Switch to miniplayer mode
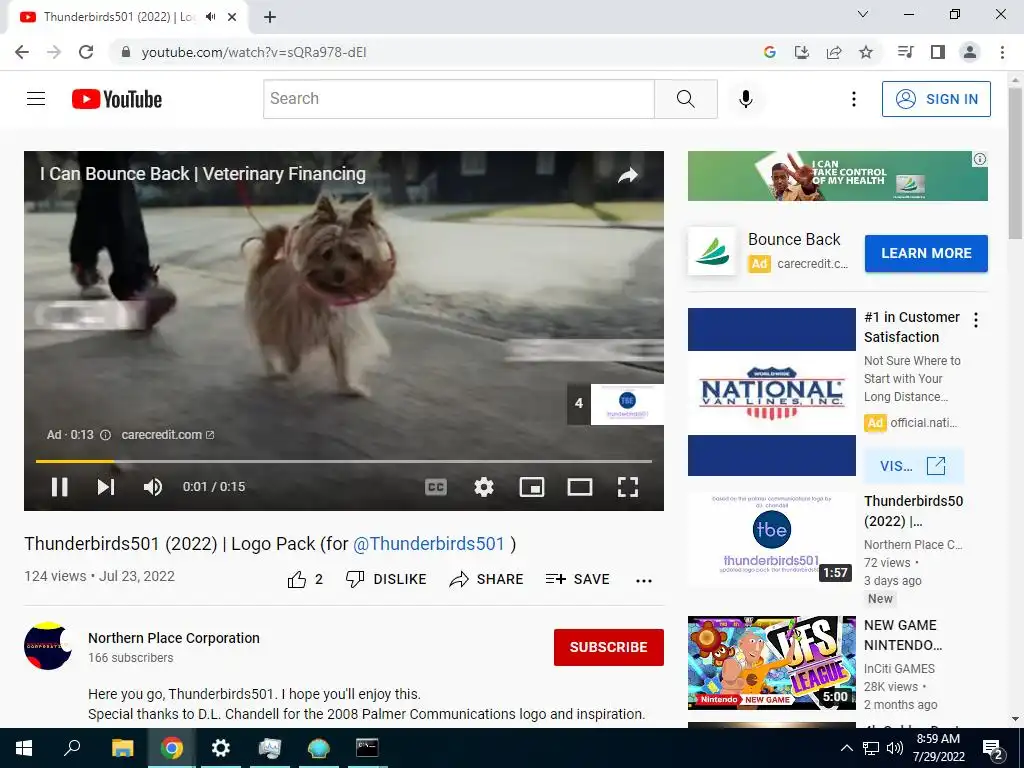The height and width of the screenshot is (768, 1024). tap(532, 487)
